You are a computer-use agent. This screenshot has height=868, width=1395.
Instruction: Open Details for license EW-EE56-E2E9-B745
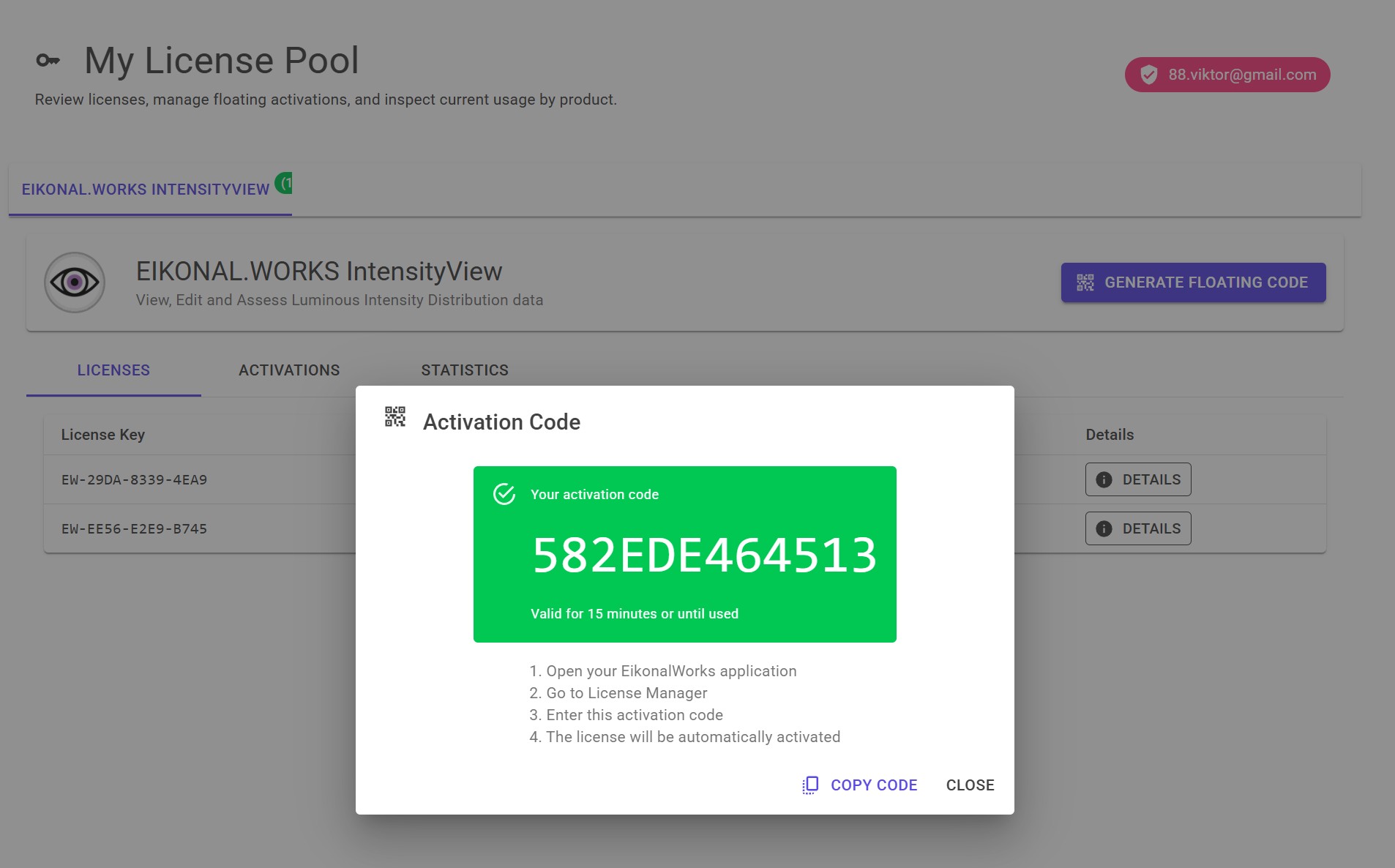(1138, 528)
